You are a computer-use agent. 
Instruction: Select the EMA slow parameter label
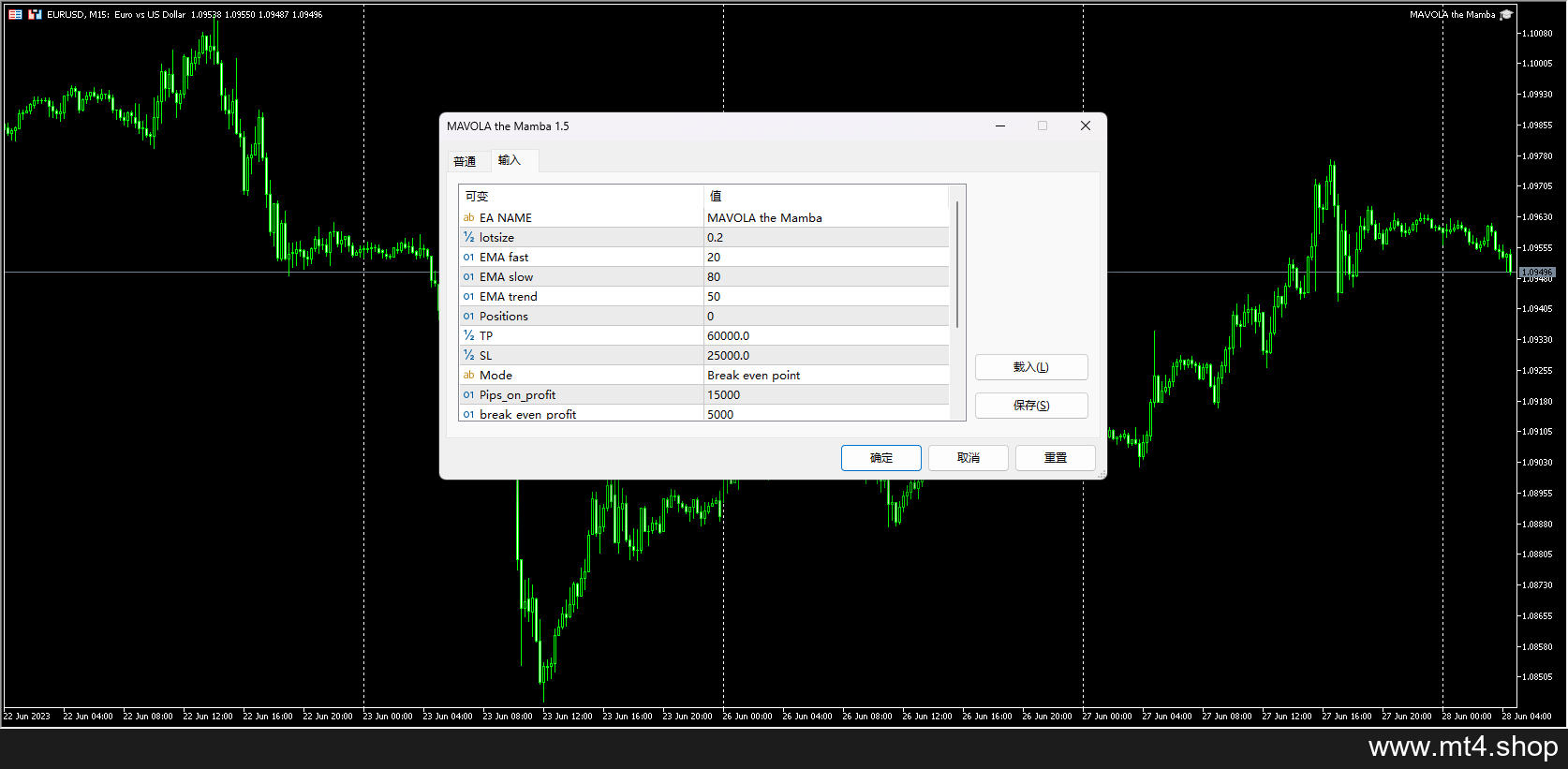click(x=506, y=277)
